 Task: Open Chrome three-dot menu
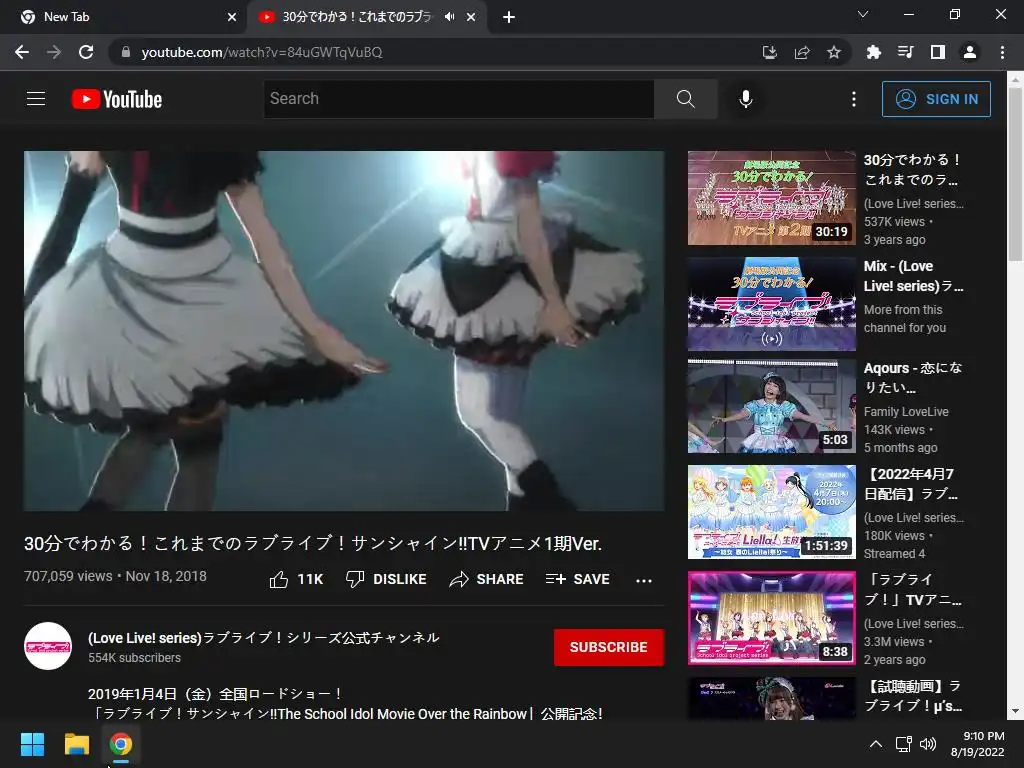[x=1002, y=52]
